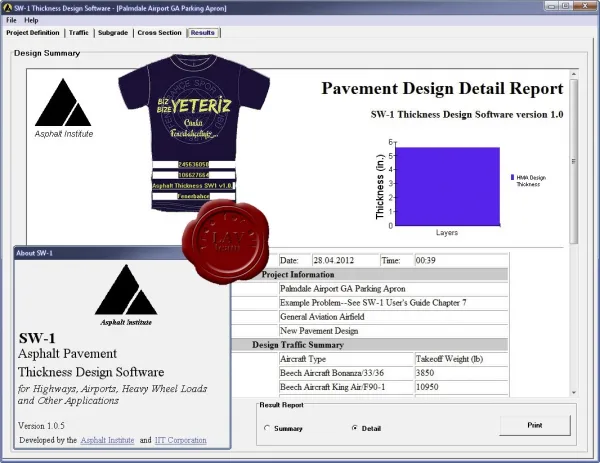
Task: Open the Subgrade tab
Action: pos(113,33)
